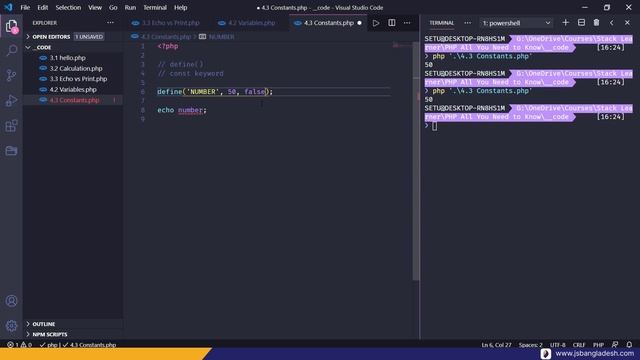Open the Help menu

180,7
